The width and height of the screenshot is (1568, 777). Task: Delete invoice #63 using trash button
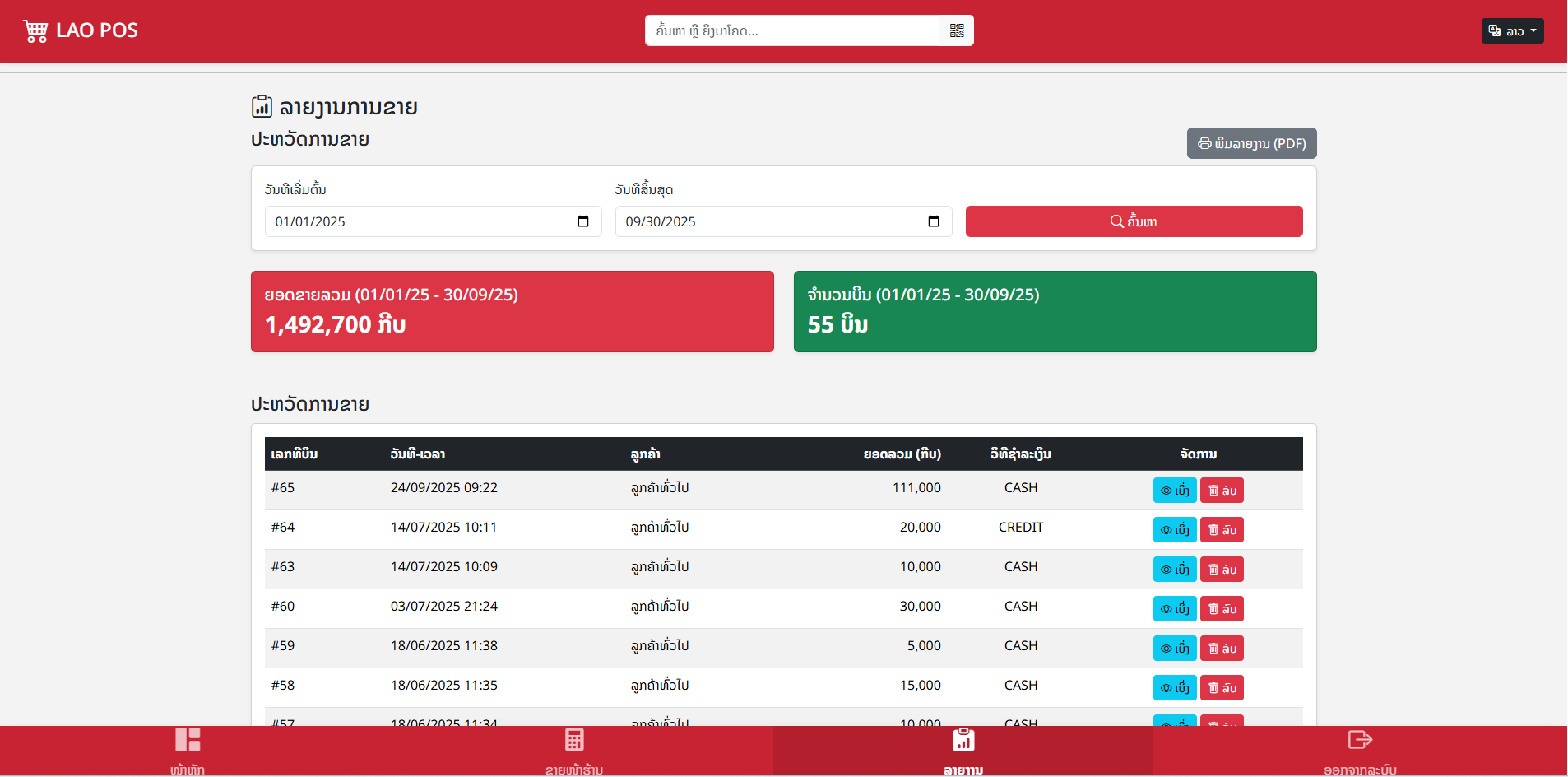point(1222,570)
